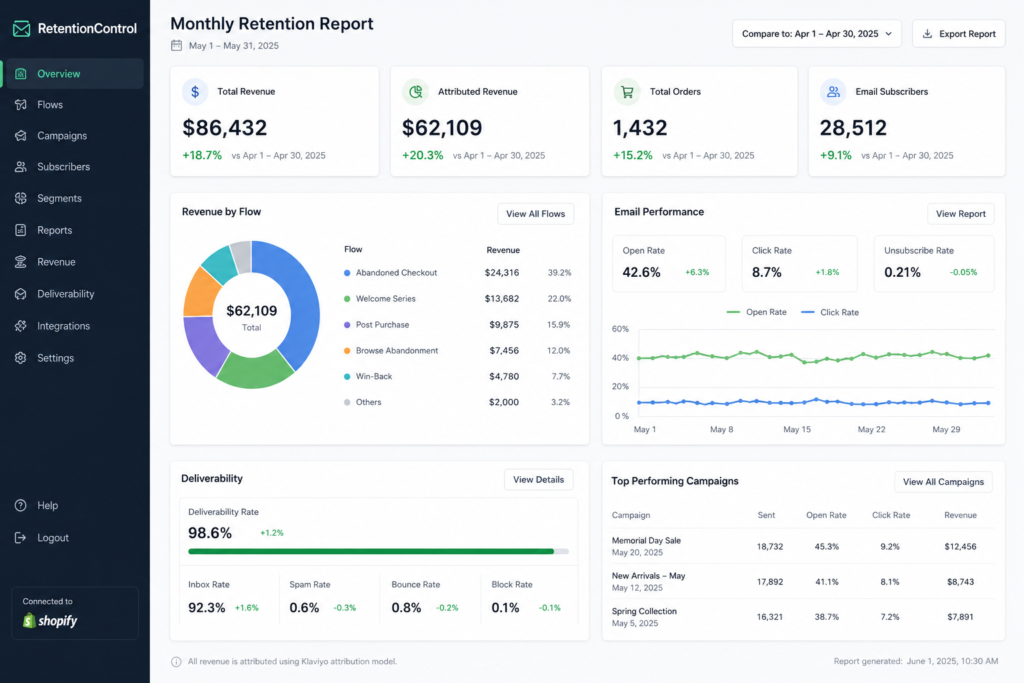Click View Report in Email Performance
The height and width of the screenshot is (683, 1024).
(961, 214)
